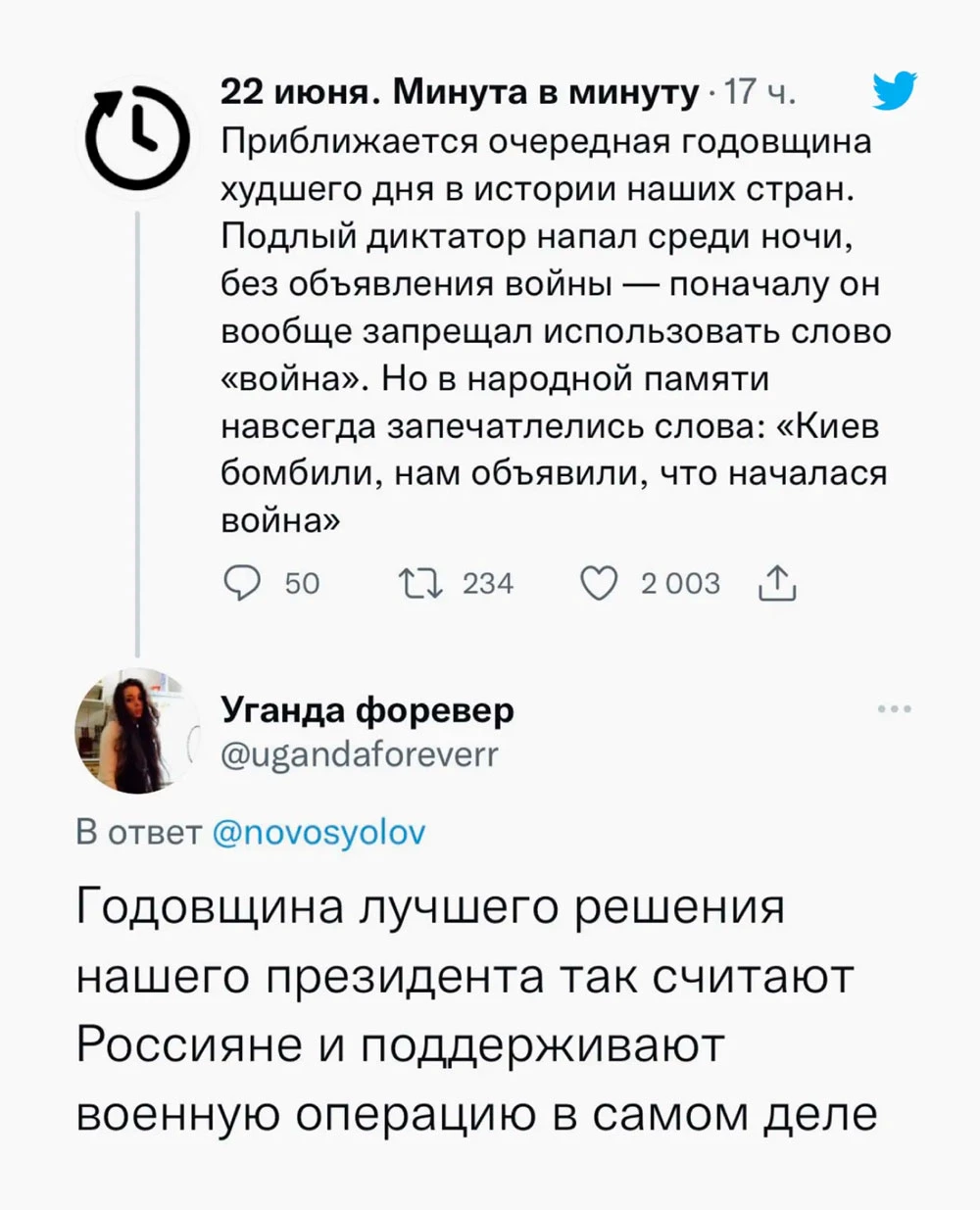
Task: Open the @novosyolov mention link
Action: tap(318, 833)
